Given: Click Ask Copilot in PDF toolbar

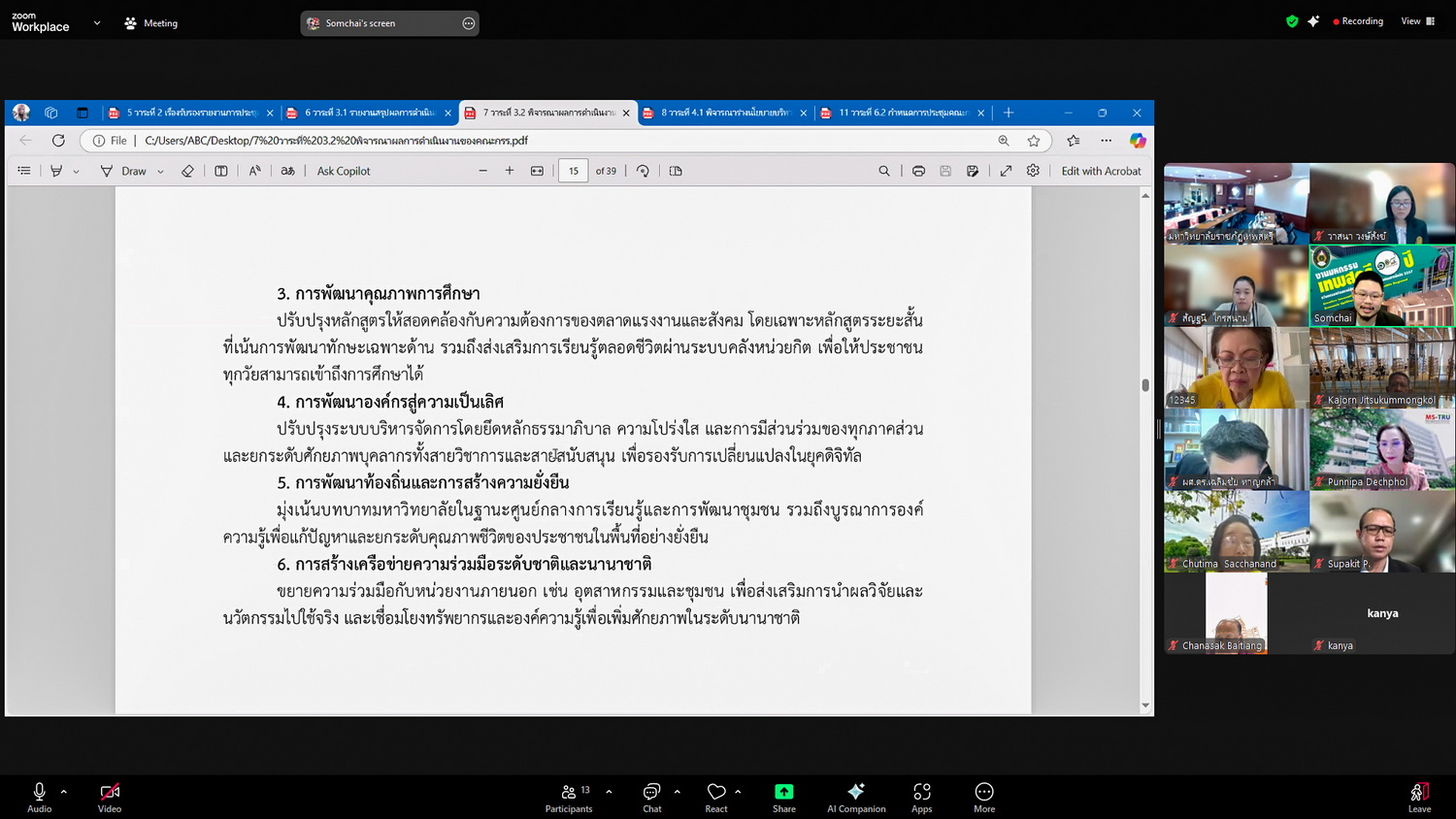Looking at the screenshot, I should (344, 171).
